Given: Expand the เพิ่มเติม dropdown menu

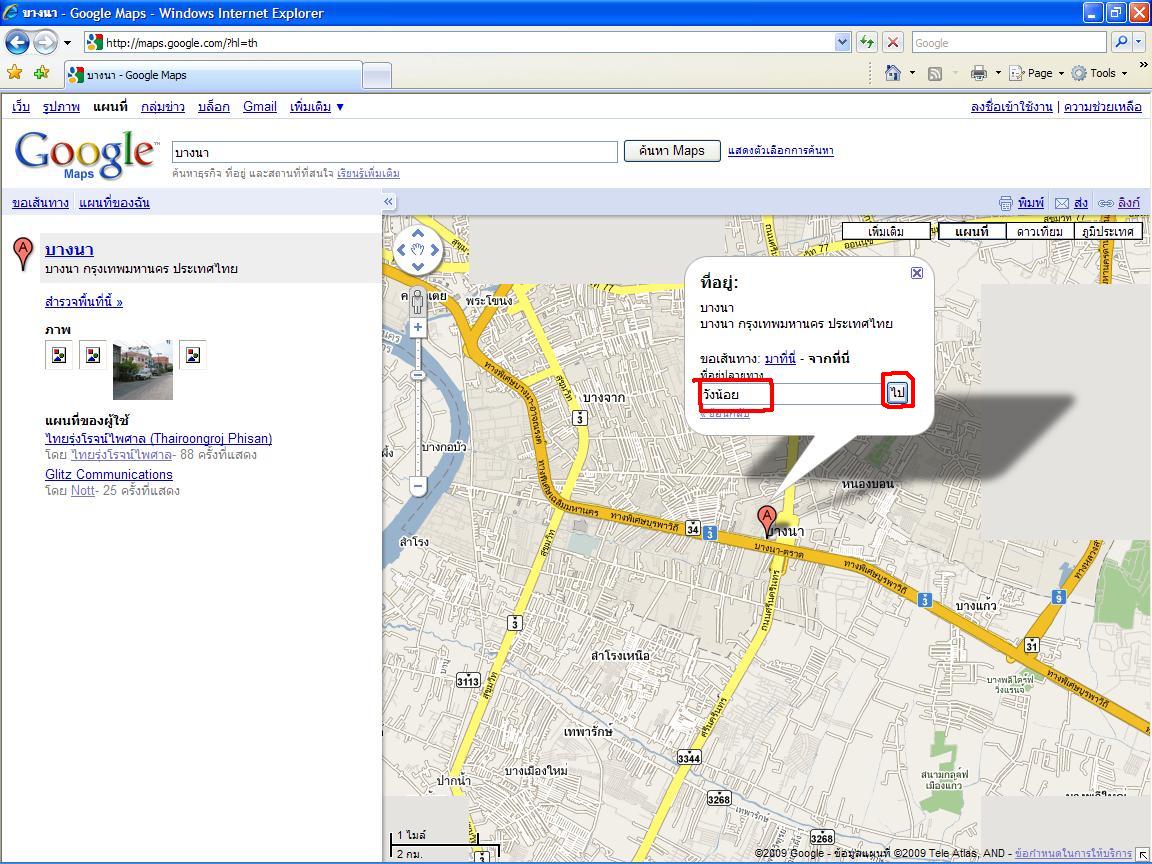Looking at the screenshot, I should [317, 107].
